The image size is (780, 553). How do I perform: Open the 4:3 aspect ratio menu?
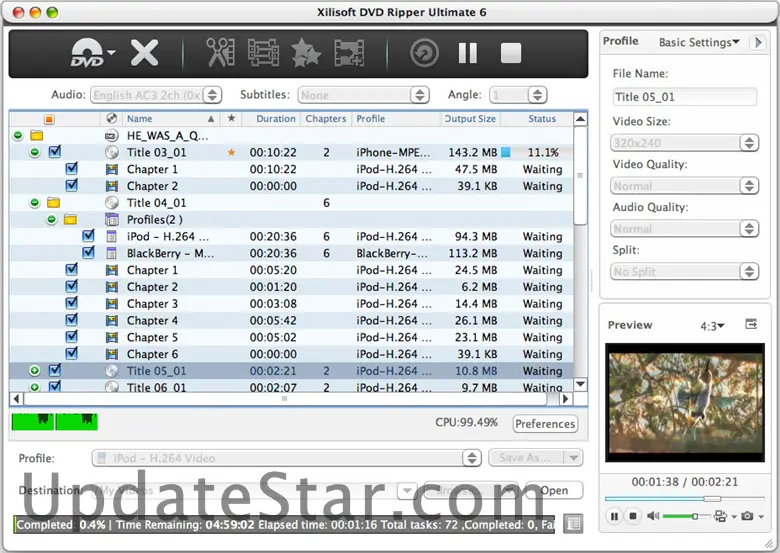(712, 326)
